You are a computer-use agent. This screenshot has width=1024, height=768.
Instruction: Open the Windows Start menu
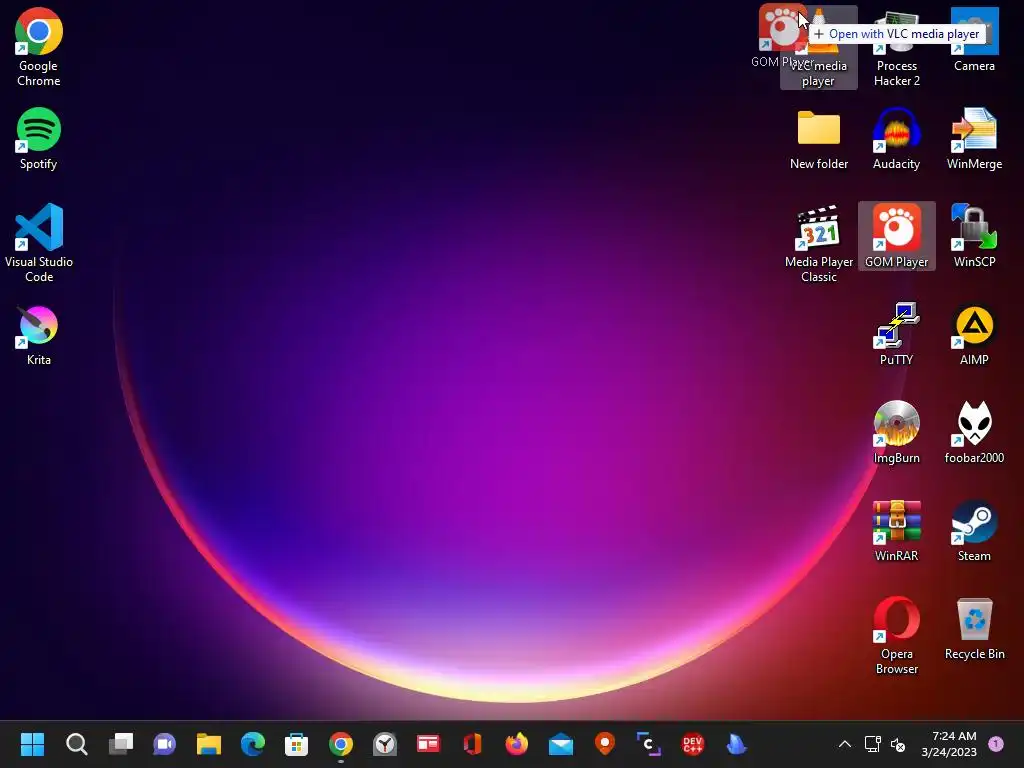point(32,744)
